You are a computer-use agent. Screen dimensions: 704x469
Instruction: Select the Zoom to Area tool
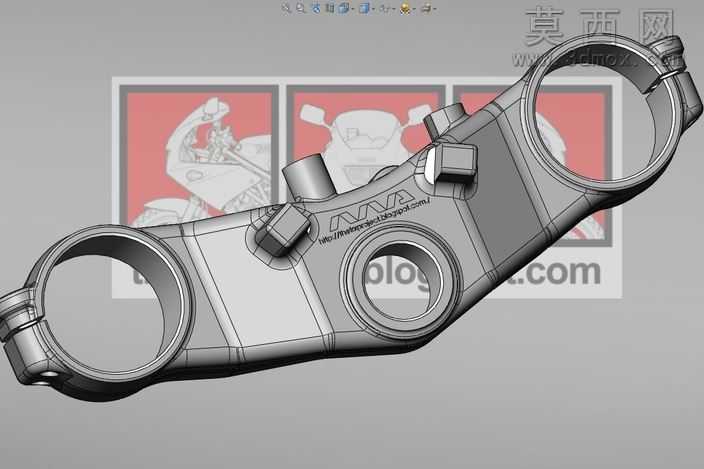pos(300,8)
